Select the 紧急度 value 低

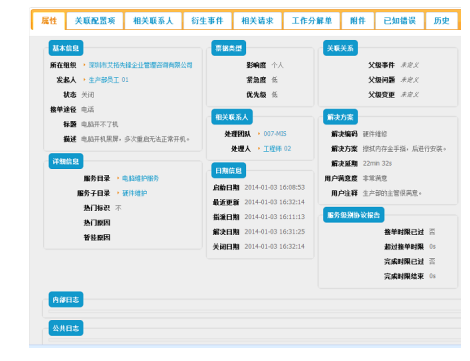click(274, 80)
